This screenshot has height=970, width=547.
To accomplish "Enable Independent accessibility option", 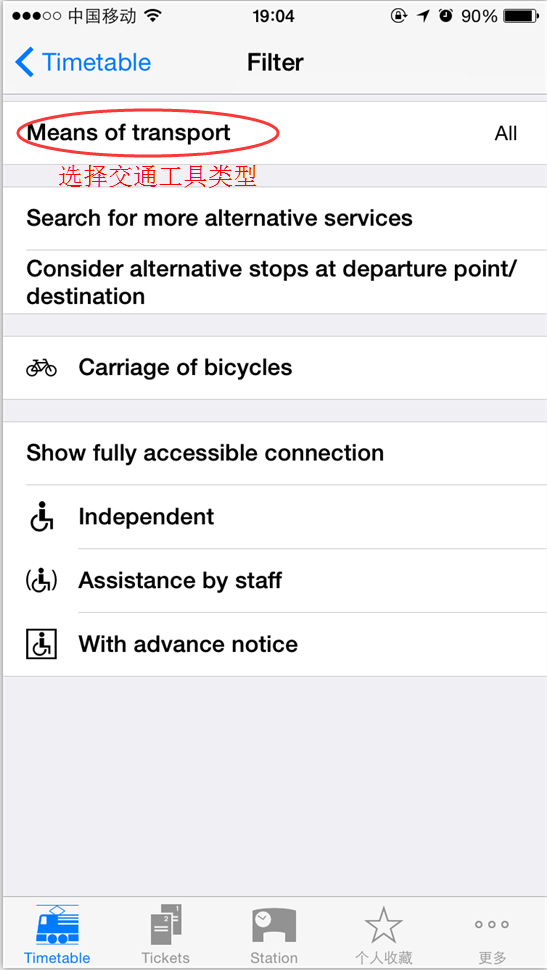I will click(274, 517).
